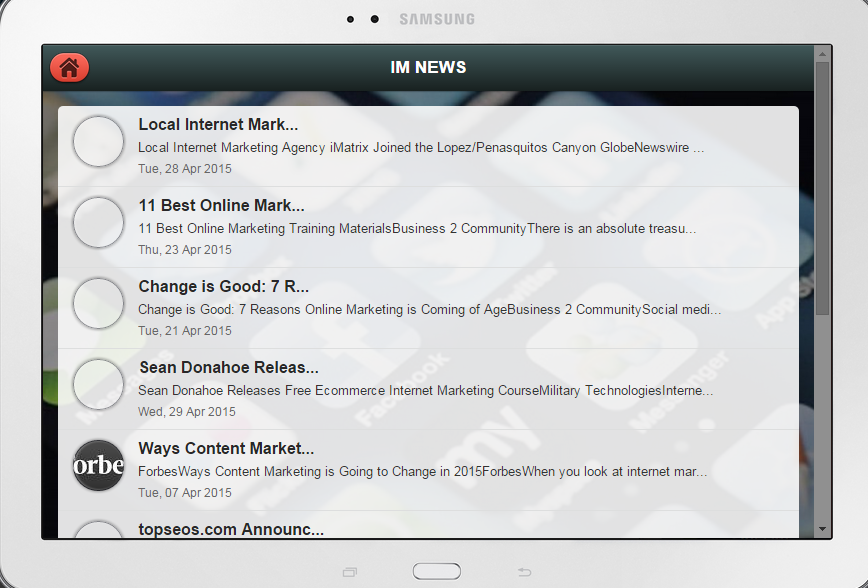This screenshot has height=588, width=868.
Task: Click the IM NEWS header title
Action: 428,68
